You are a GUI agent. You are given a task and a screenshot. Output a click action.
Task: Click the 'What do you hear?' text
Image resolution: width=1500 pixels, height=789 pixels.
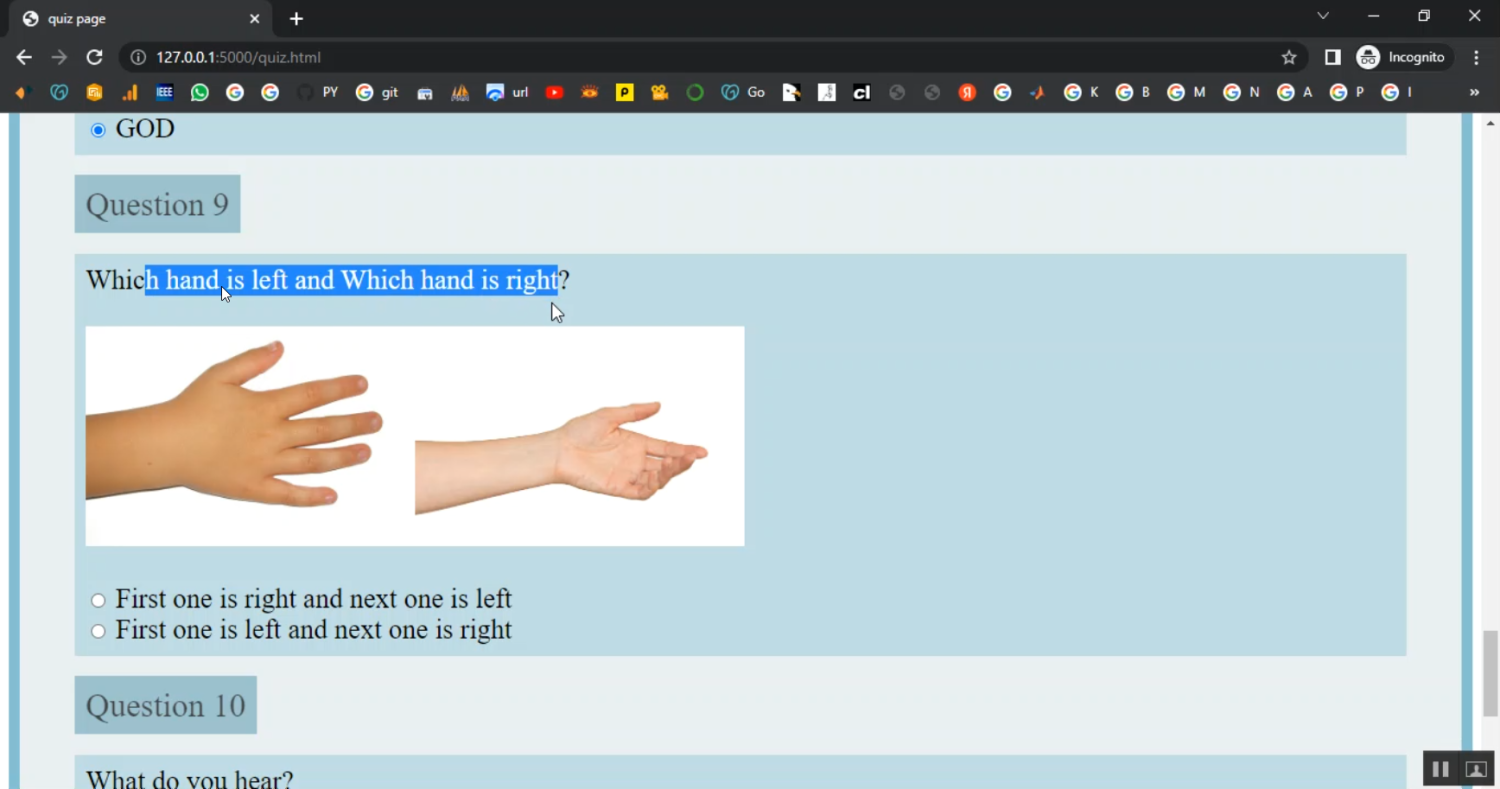tap(190, 779)
